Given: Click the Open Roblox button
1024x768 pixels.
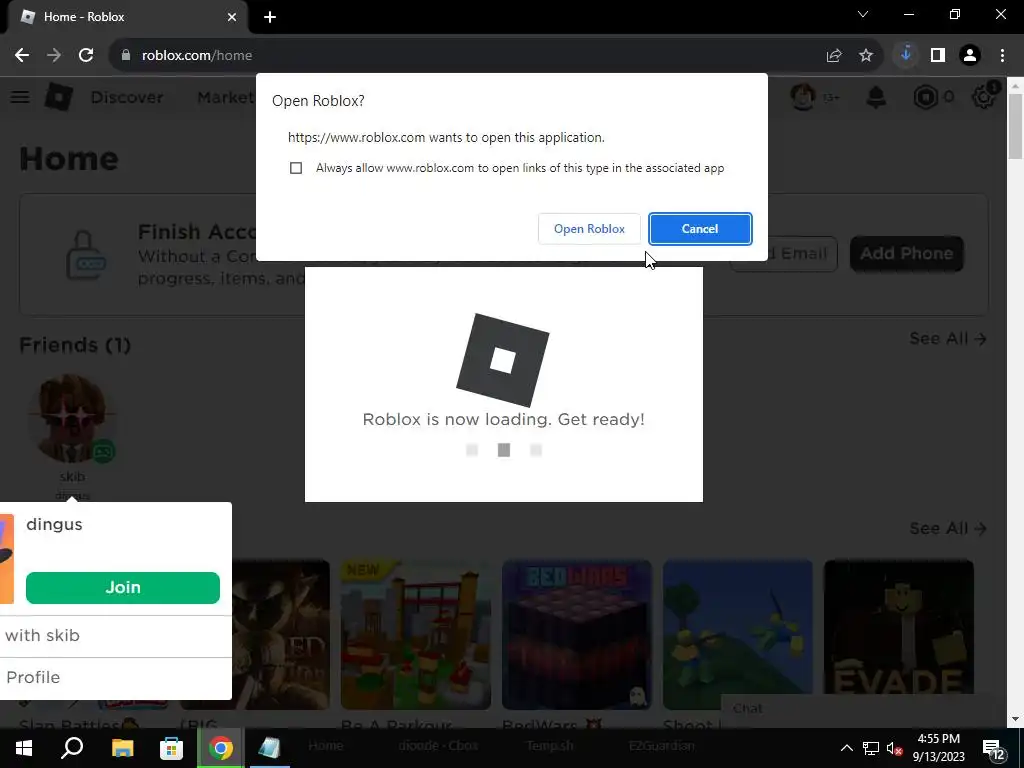Looking at the screenshot, I should pyautogui.click(x=589, y=229).
